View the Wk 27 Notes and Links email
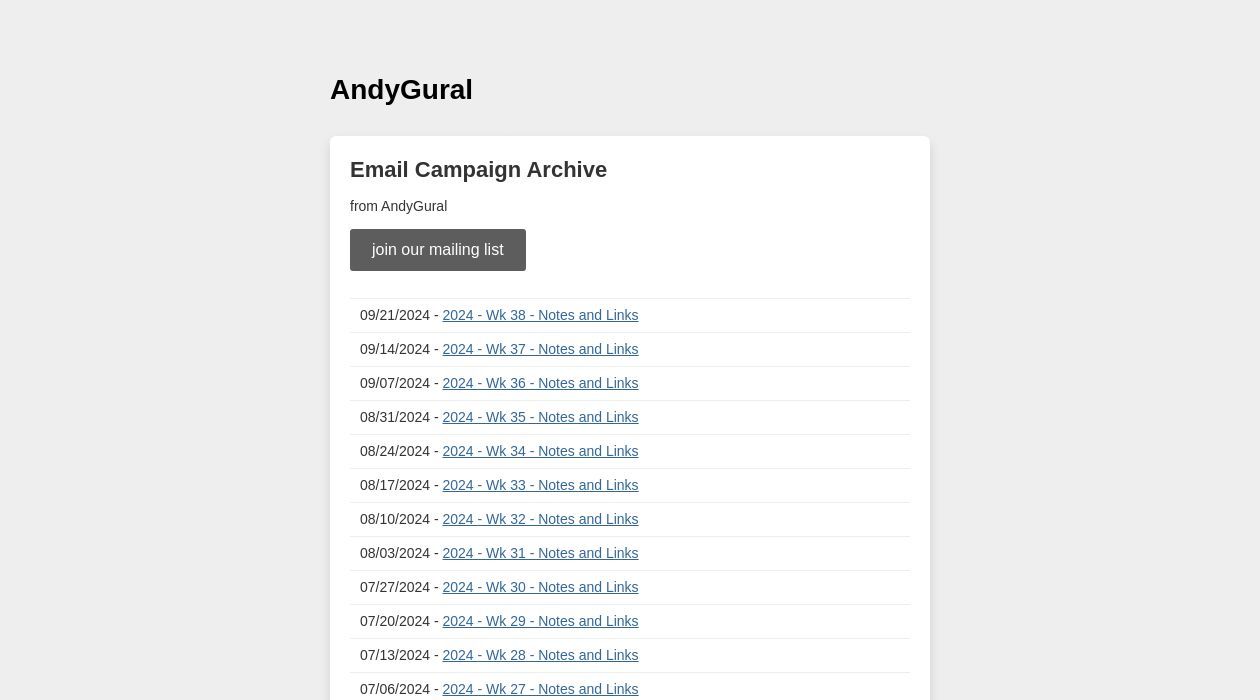Screen dimensions: 1260x700 click(x=540, y=689)
